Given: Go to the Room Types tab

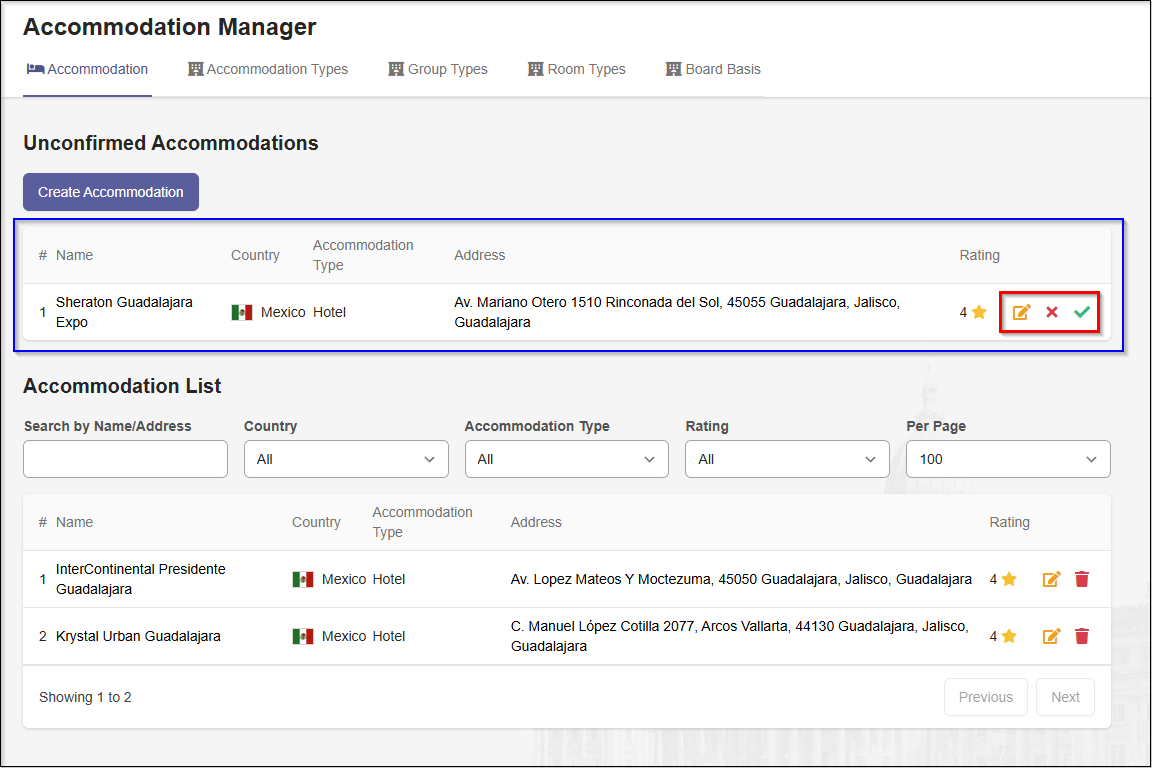Looking at the screenshot, I should tap(577, 70).
